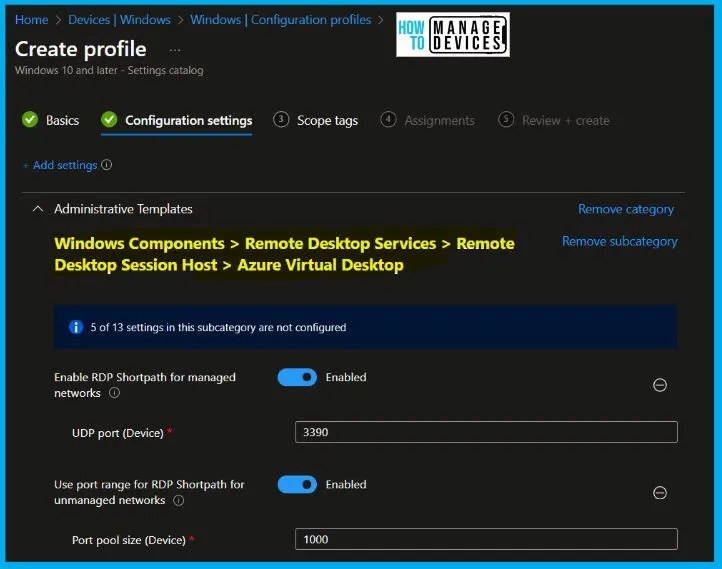Click the "UDP port (Device)" label
Viewport: 722px width, 569px height.
click(118, 433)
